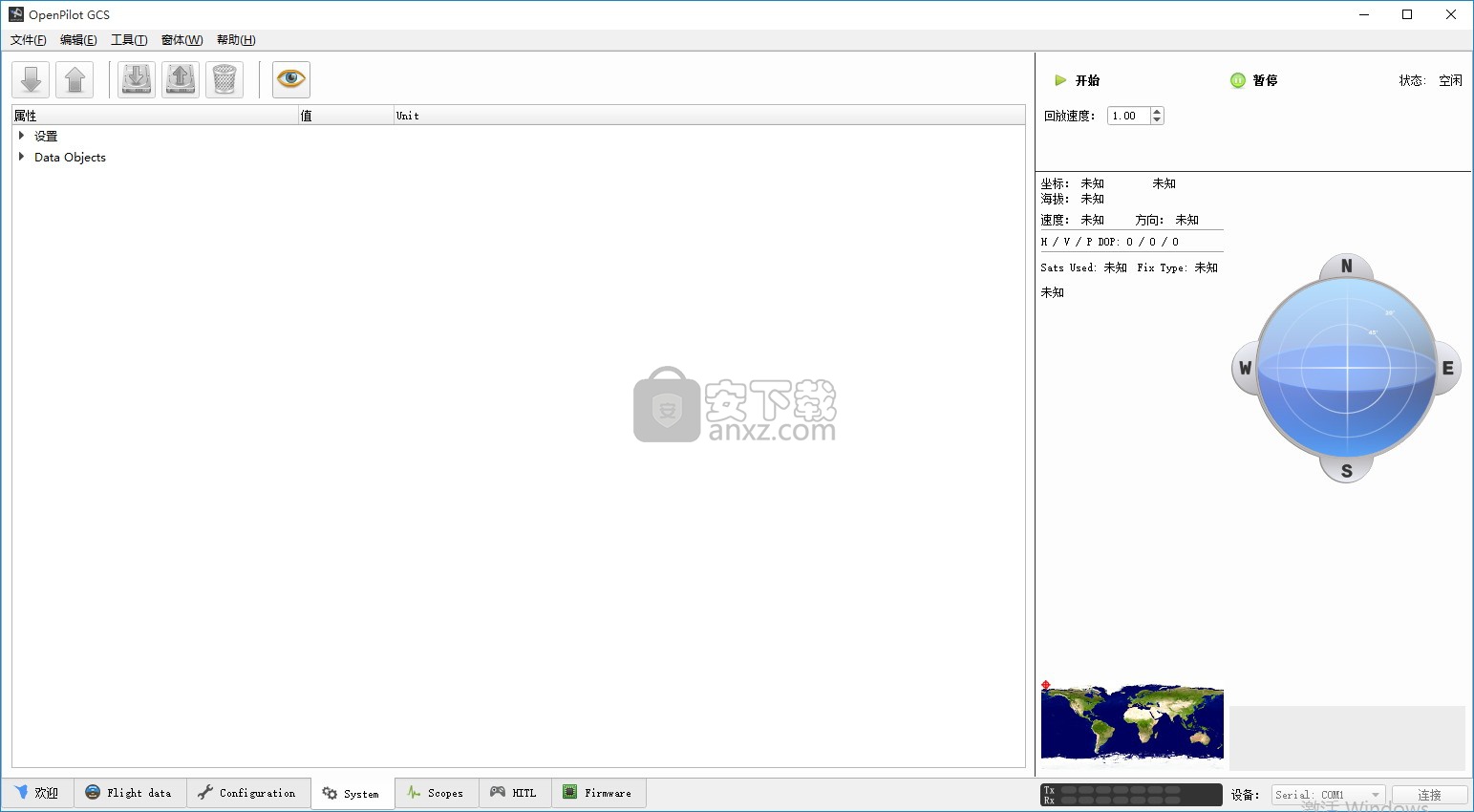Expand the Data Objects tree node
The width and height of the screenshot is (1474, 812).
coord(21,157)
